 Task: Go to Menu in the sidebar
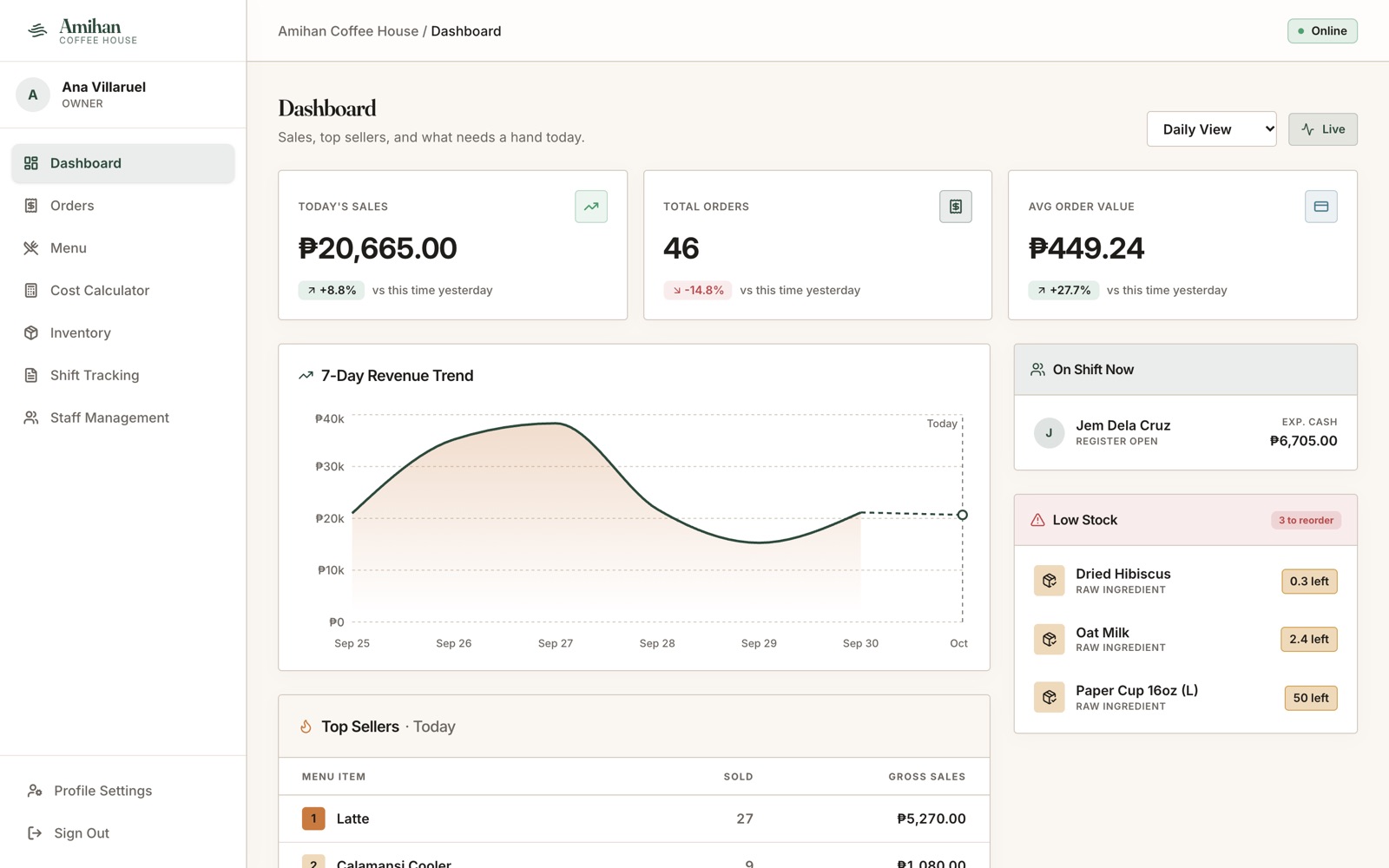click(x=123, y=248)
